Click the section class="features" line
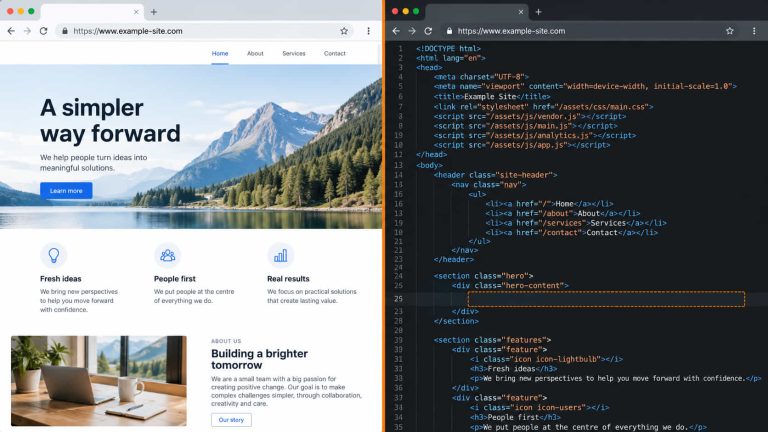This screenshot has width=768, height=432. [492, 340]
